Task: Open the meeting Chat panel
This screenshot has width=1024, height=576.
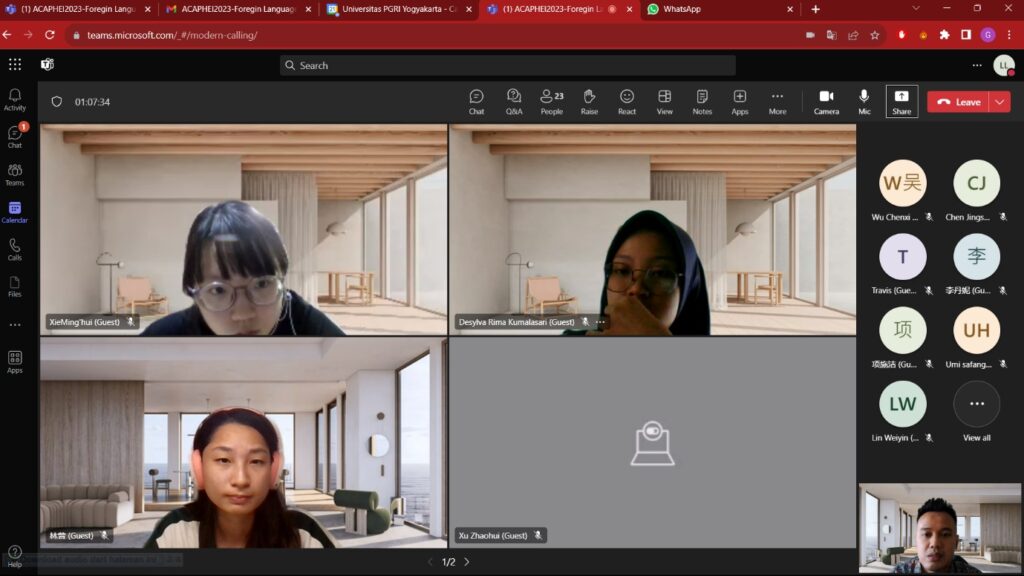Action: (x=476, y=101)
